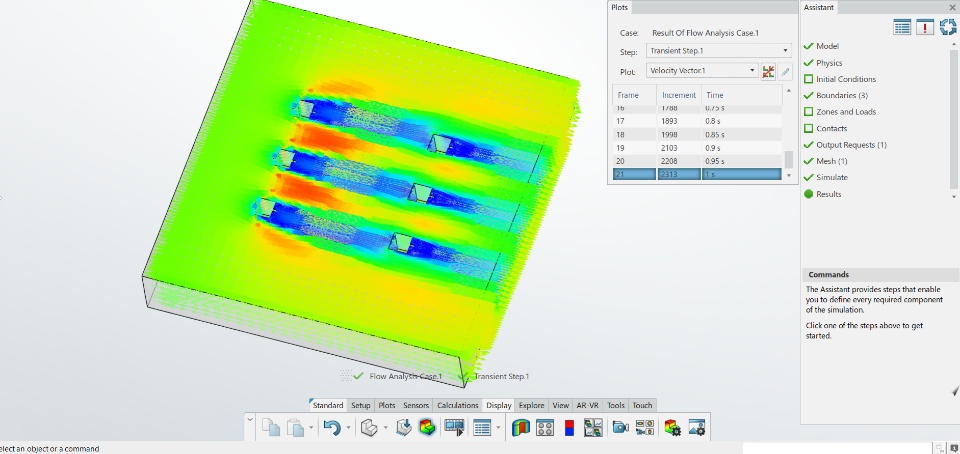960x454 pixels.
Task: Click the pencil edit plot icon
Action: 786,71
